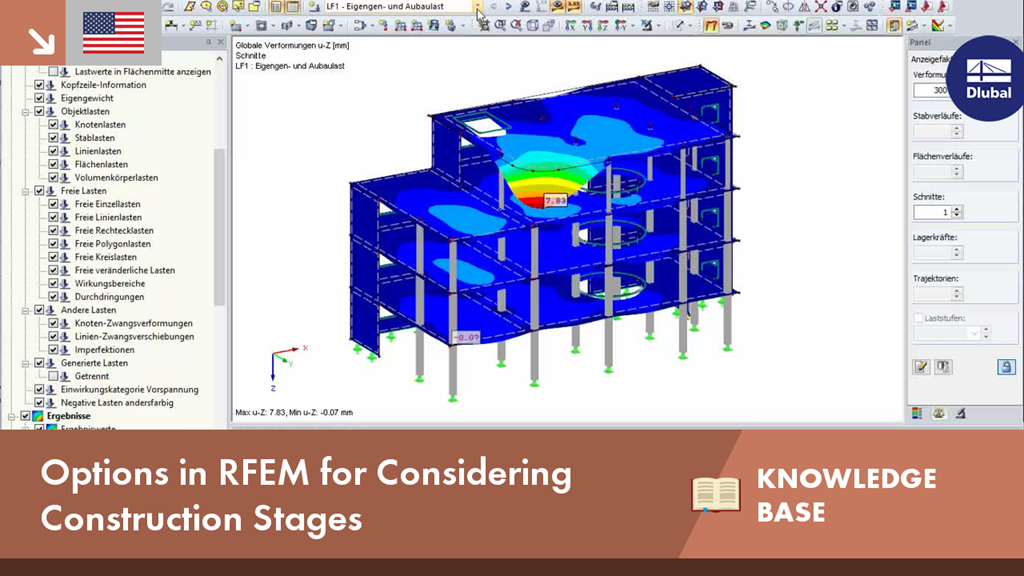Open the LF1 load case dropdown

(x=479, y=7)
